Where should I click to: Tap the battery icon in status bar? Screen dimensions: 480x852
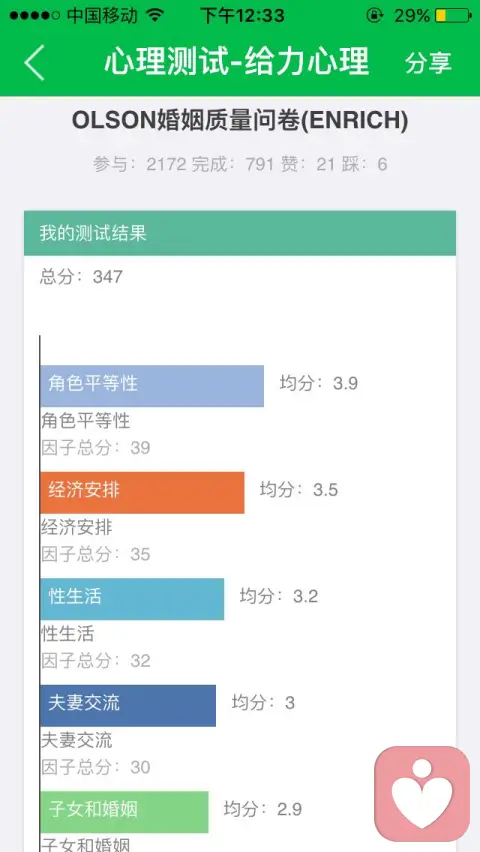click(x=453, y=16)
